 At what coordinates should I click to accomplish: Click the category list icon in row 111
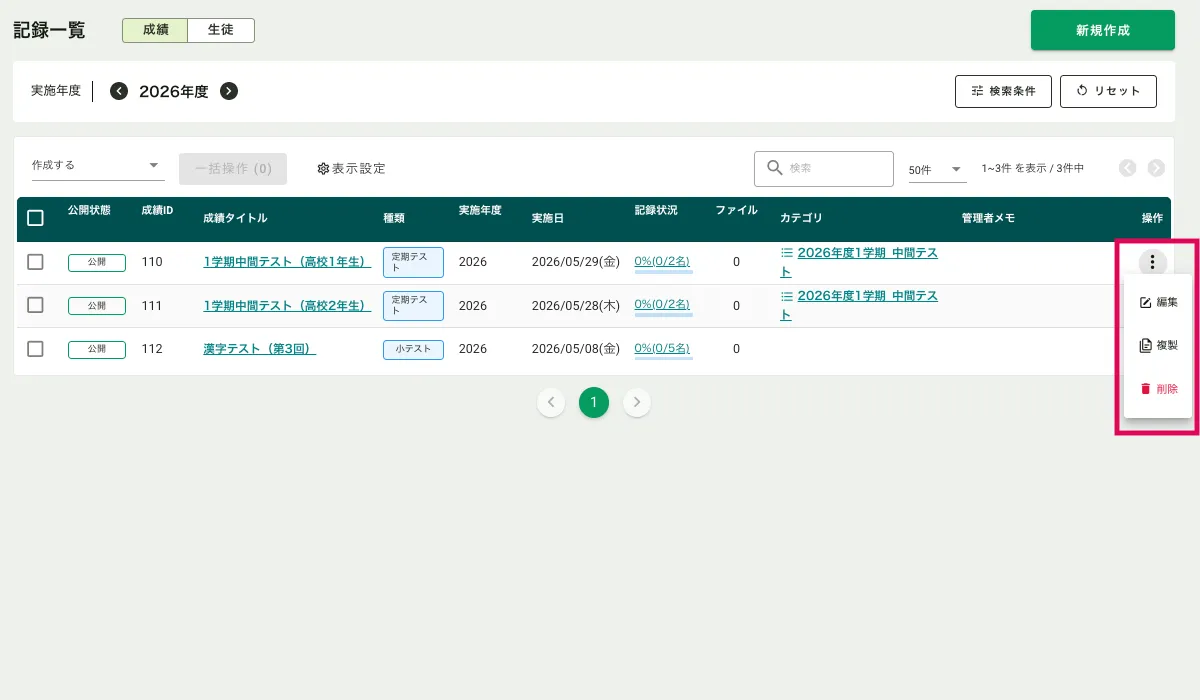786,296
